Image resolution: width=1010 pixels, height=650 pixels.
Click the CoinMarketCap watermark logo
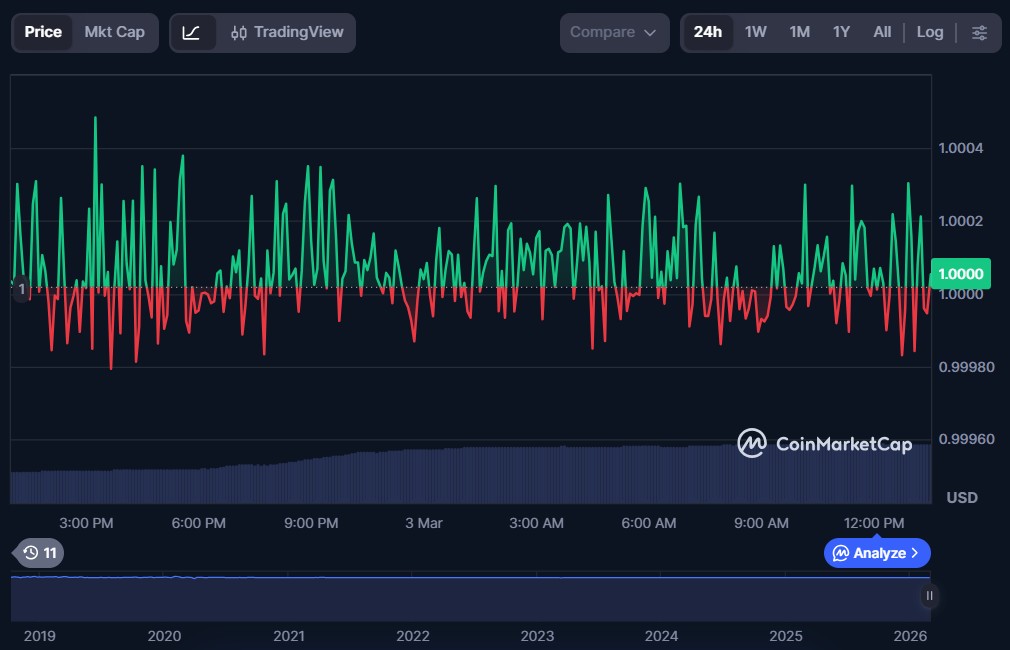point(824,444)
